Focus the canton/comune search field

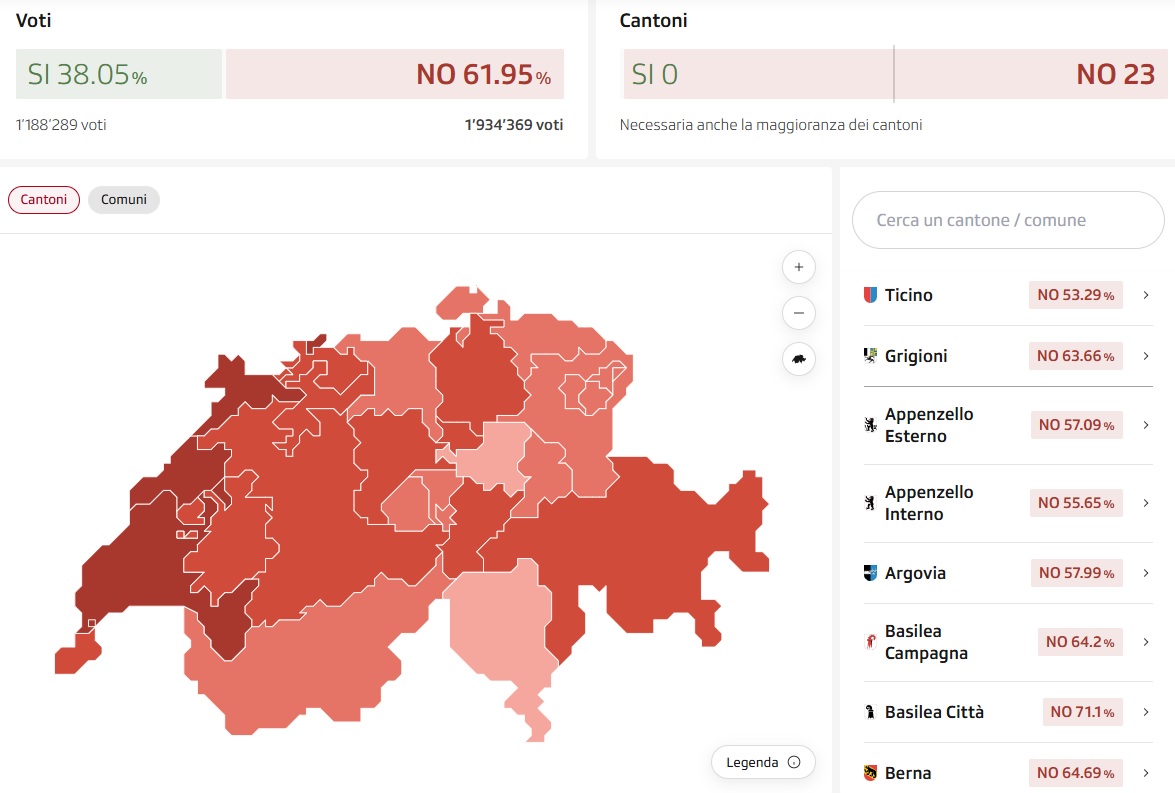click(x=1008, y=220)
